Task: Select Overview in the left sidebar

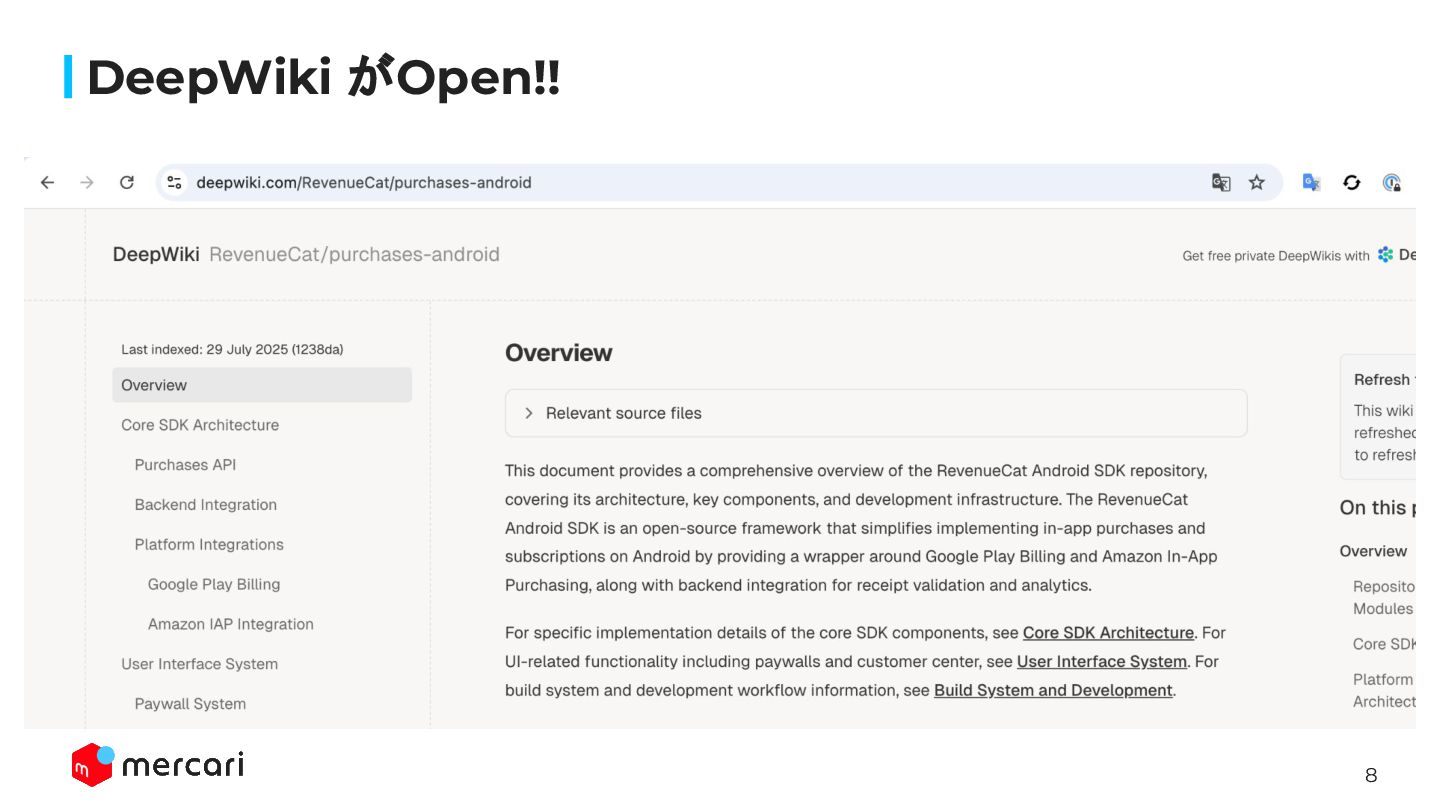Action: coord(262,385)
